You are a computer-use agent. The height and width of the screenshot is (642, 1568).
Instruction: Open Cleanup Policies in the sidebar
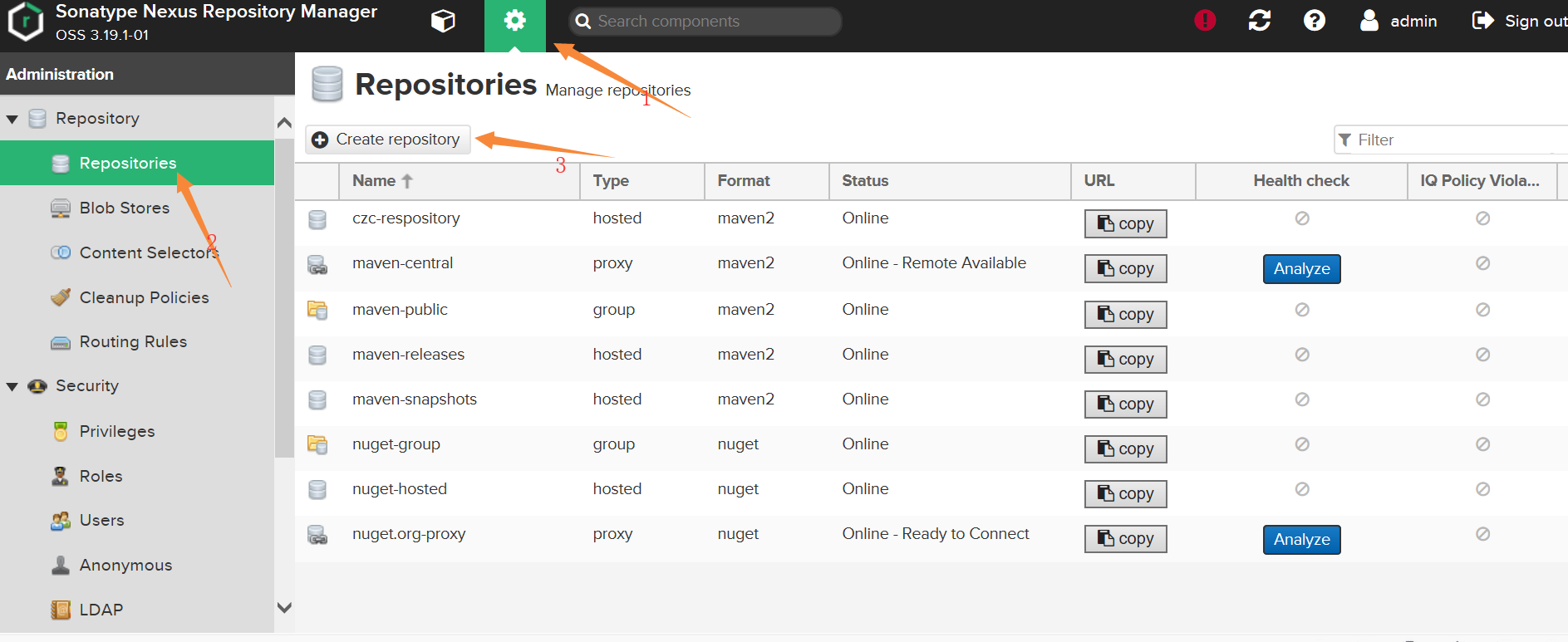click(x=137, y=297)
